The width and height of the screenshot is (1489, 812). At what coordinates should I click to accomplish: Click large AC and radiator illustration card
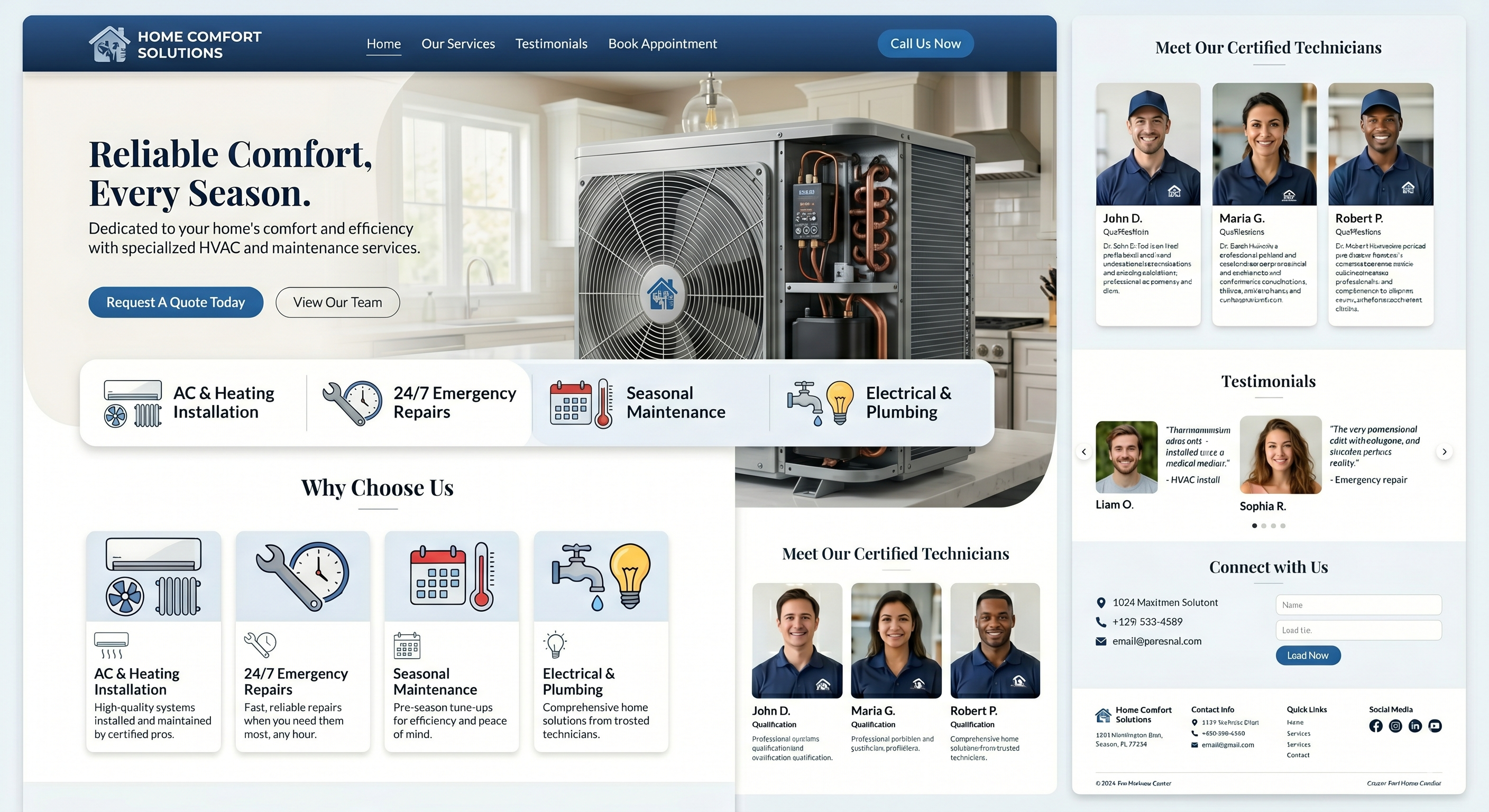coord(154,577)
